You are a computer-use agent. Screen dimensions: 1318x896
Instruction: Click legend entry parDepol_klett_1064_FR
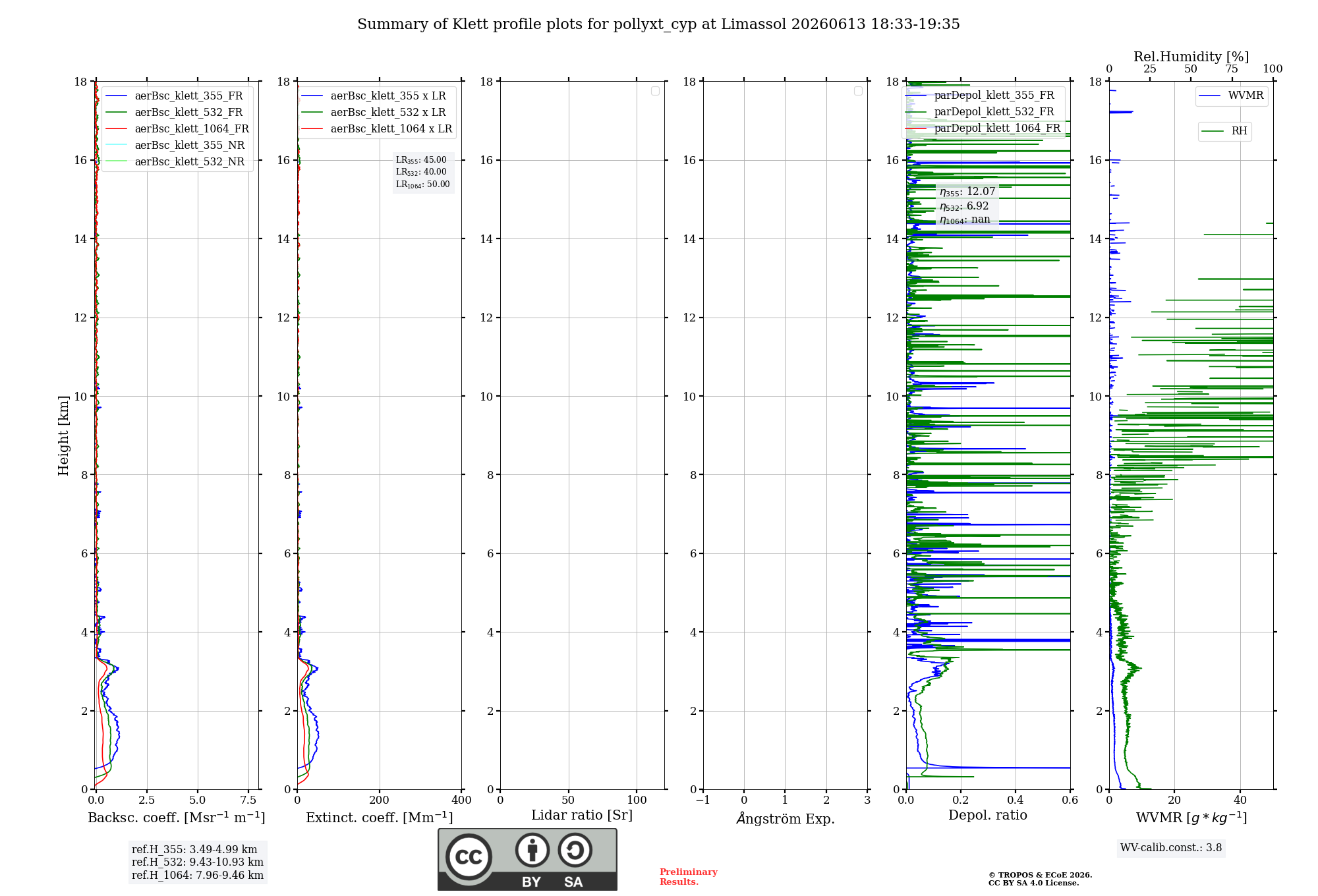pos(984,128)
